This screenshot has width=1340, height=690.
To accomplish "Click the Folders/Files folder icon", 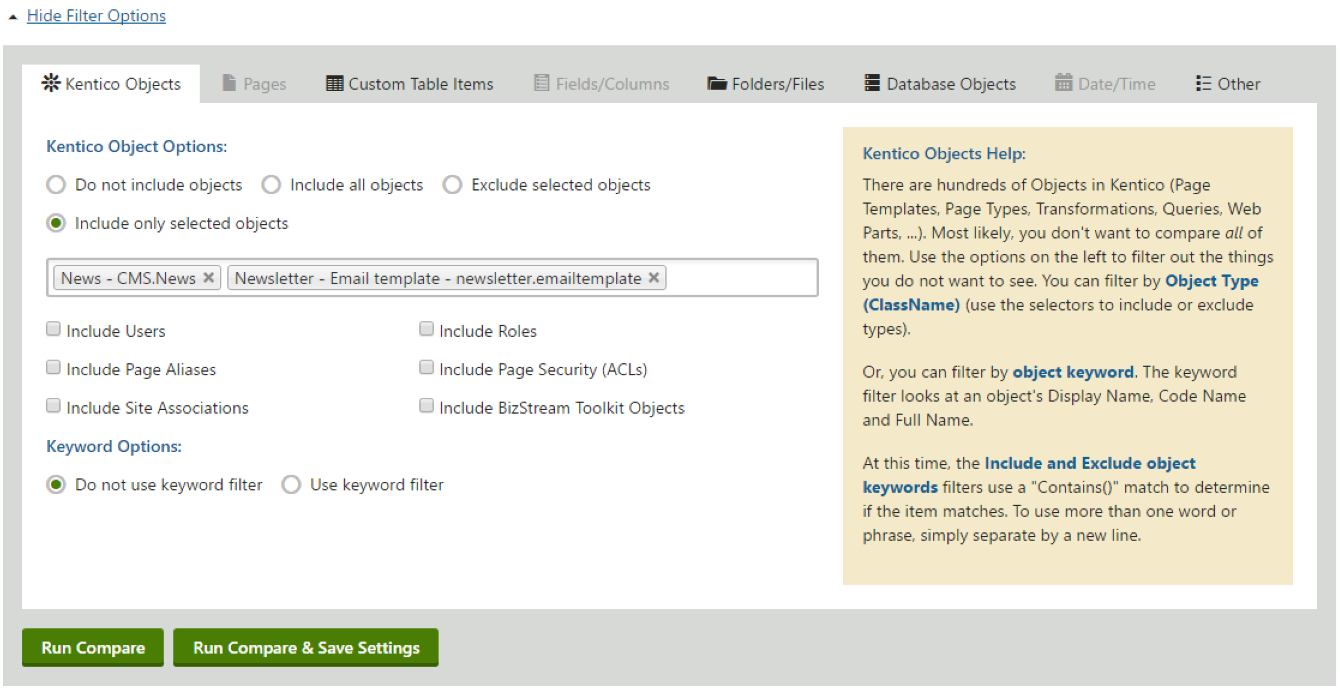I will pyautogui.click(x=717, y=84).
